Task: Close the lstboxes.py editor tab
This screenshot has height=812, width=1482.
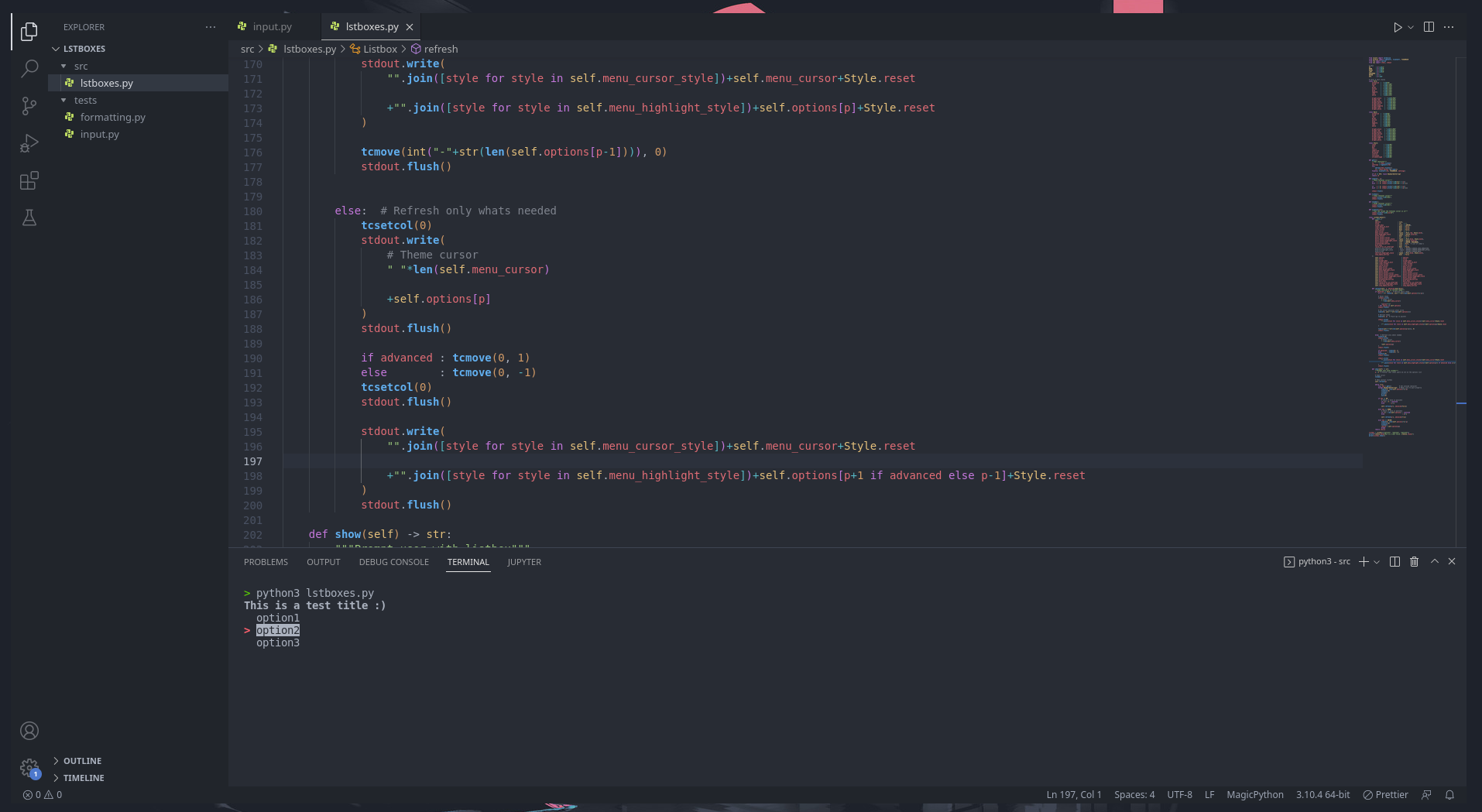Action: (x=410, y=27)
